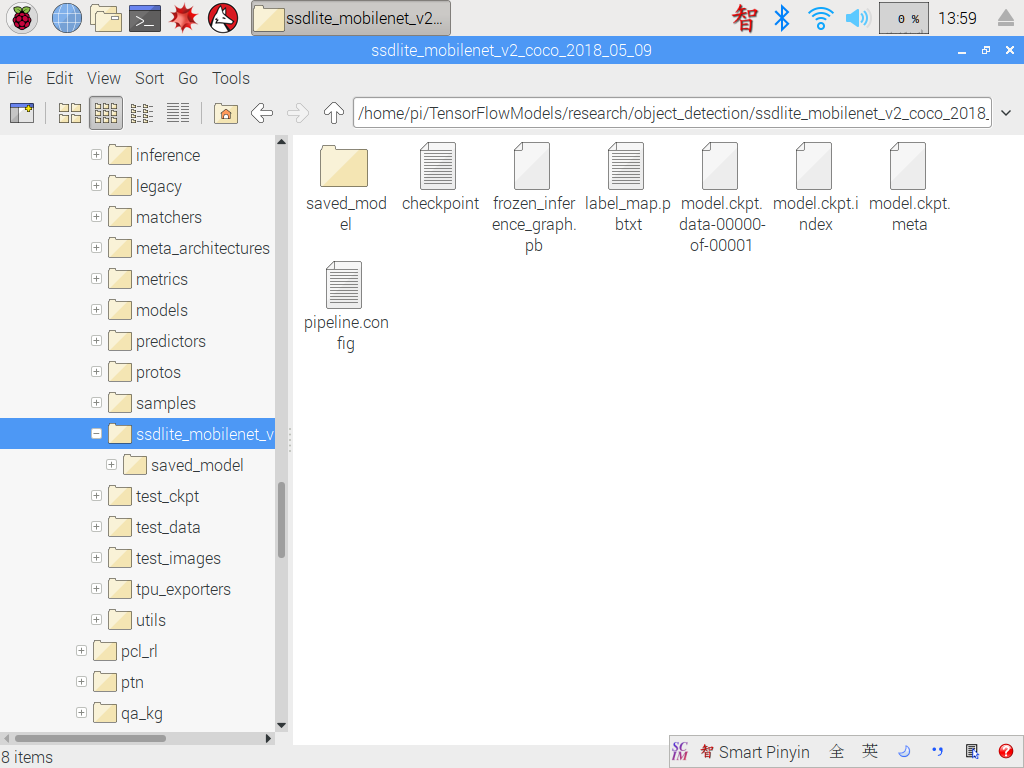Click Smart Pinyin input method button
Viewport: 1024px width, 768px height.
tap(755, 752)
